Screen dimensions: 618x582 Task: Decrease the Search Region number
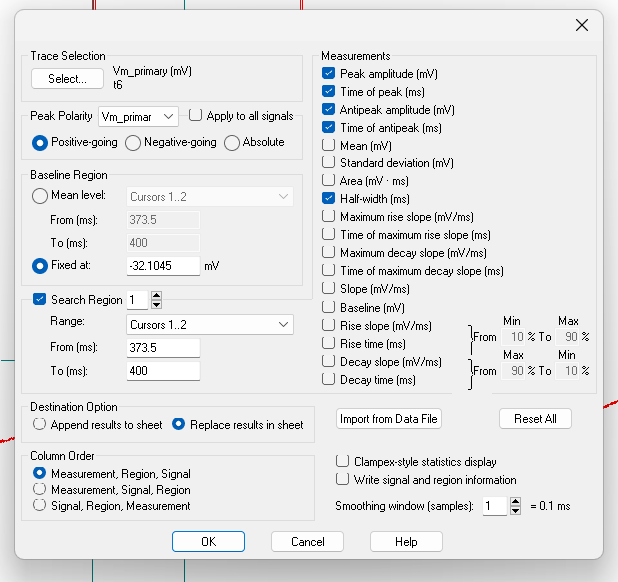156,304
